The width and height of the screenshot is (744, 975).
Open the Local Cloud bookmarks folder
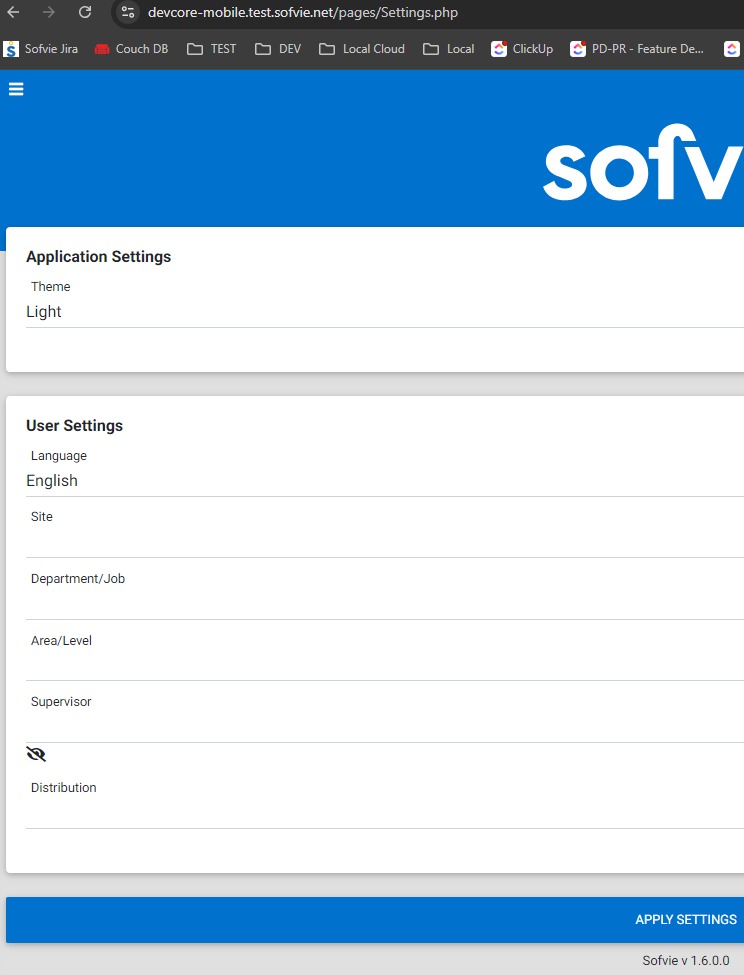[x=362, y=49]
